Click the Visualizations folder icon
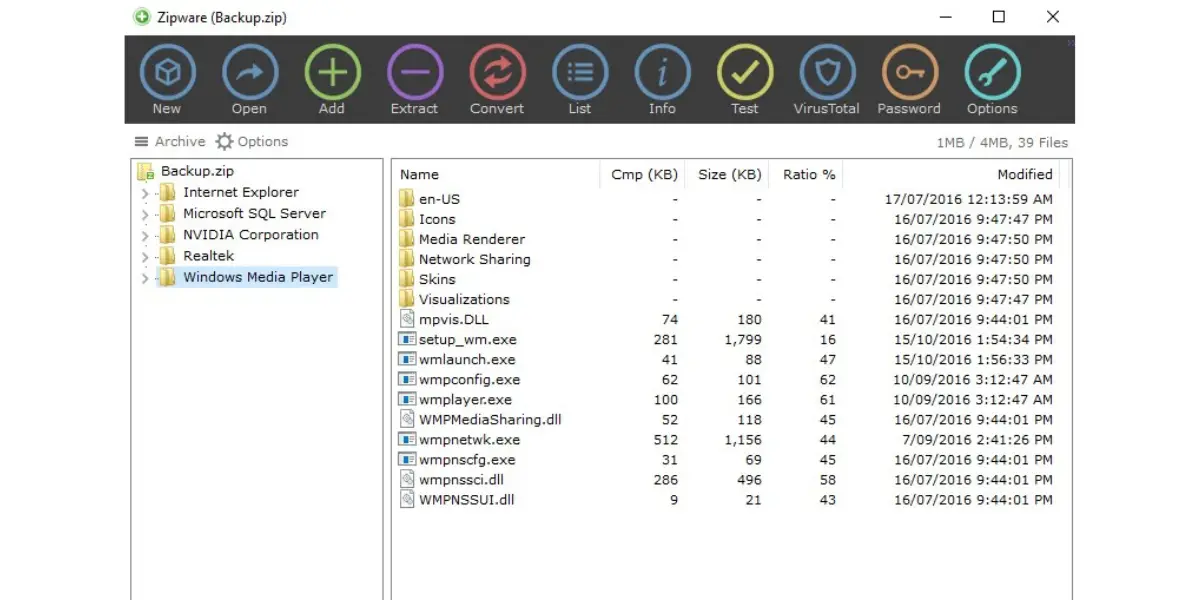Viewport: 1200px width, 600px height. tap(407, 299)
